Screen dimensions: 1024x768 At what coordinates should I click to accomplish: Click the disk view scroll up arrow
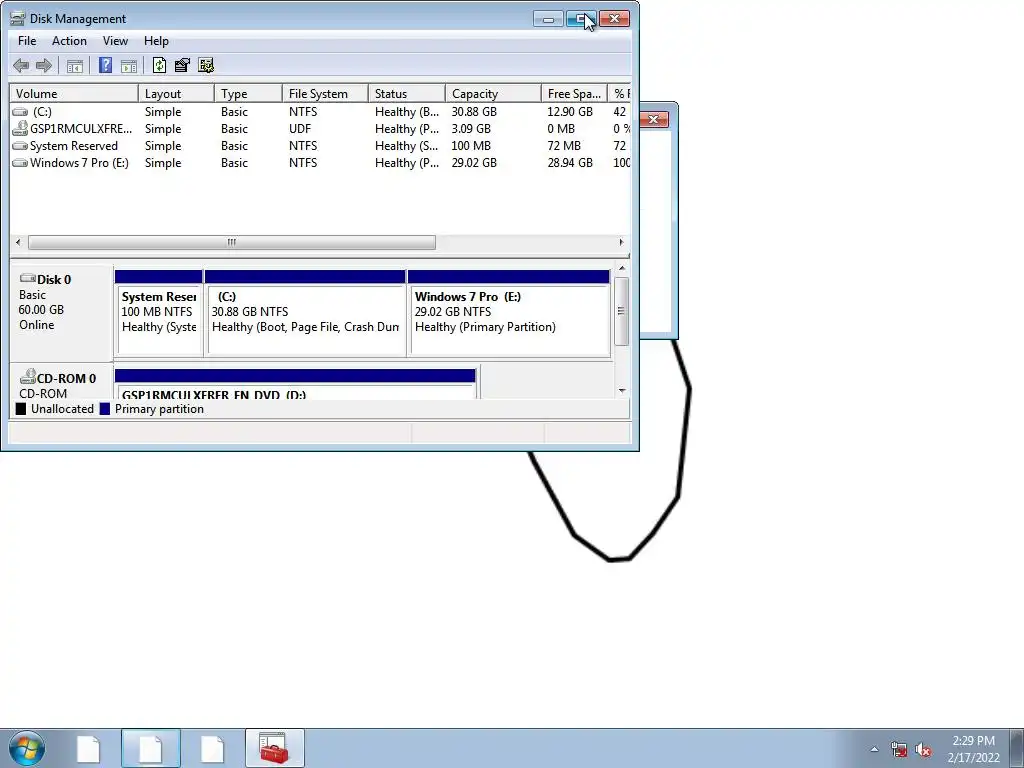pos(622,268)
